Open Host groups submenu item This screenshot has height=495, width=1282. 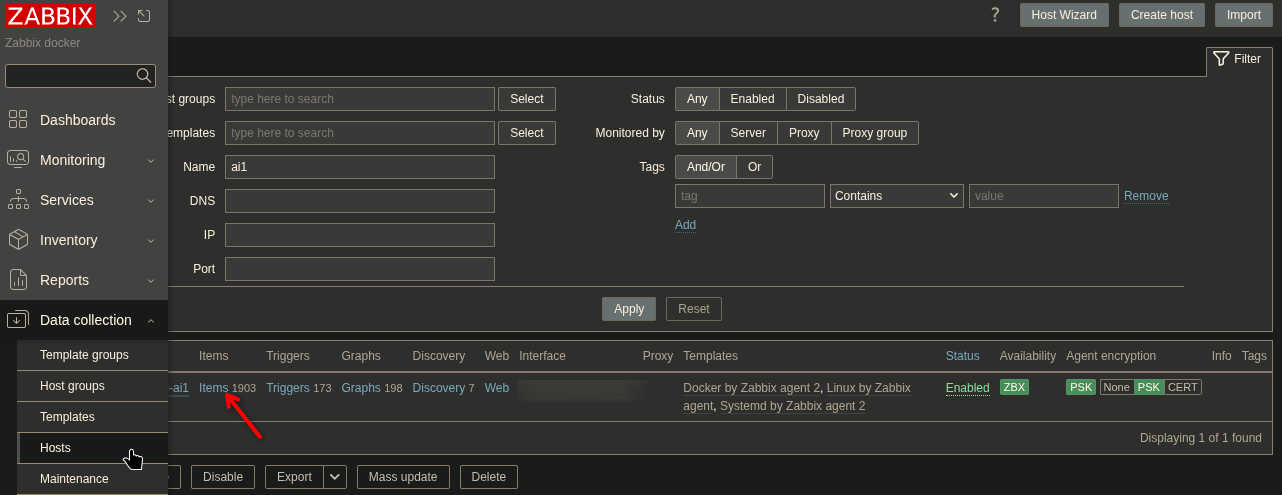pyautogui.click(x=92, y=386)
